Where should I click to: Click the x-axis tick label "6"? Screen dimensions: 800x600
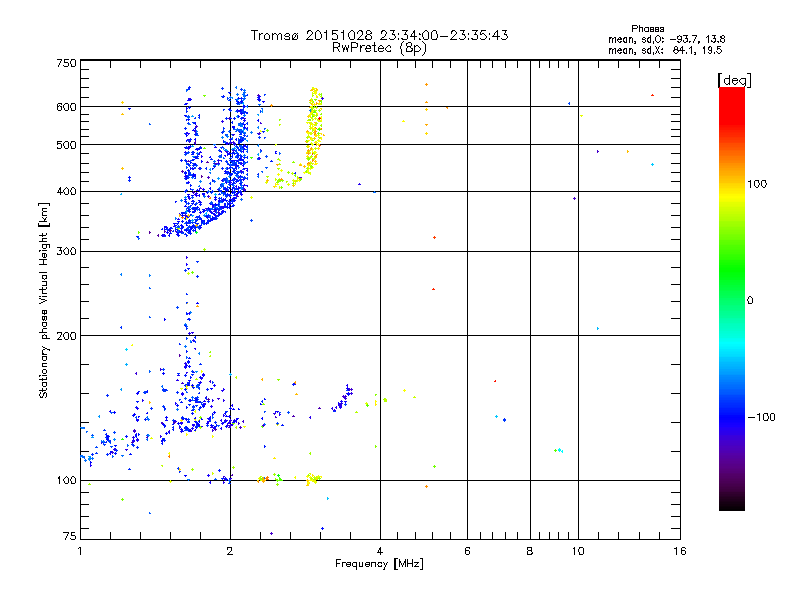[x=467, y=551]
